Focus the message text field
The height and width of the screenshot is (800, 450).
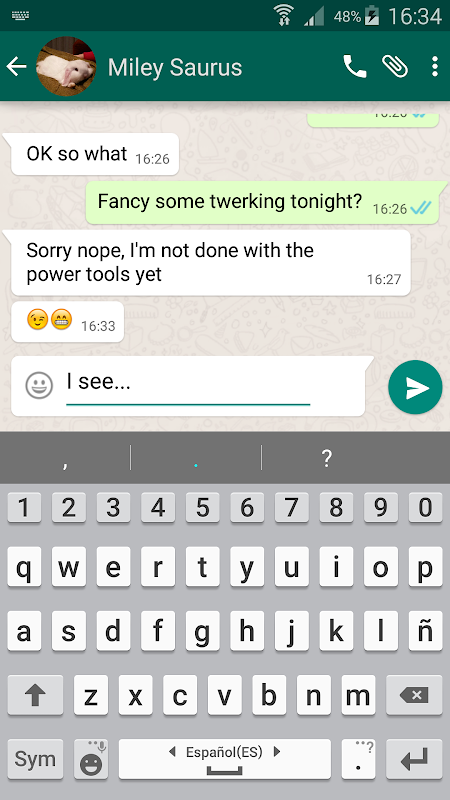188,386
